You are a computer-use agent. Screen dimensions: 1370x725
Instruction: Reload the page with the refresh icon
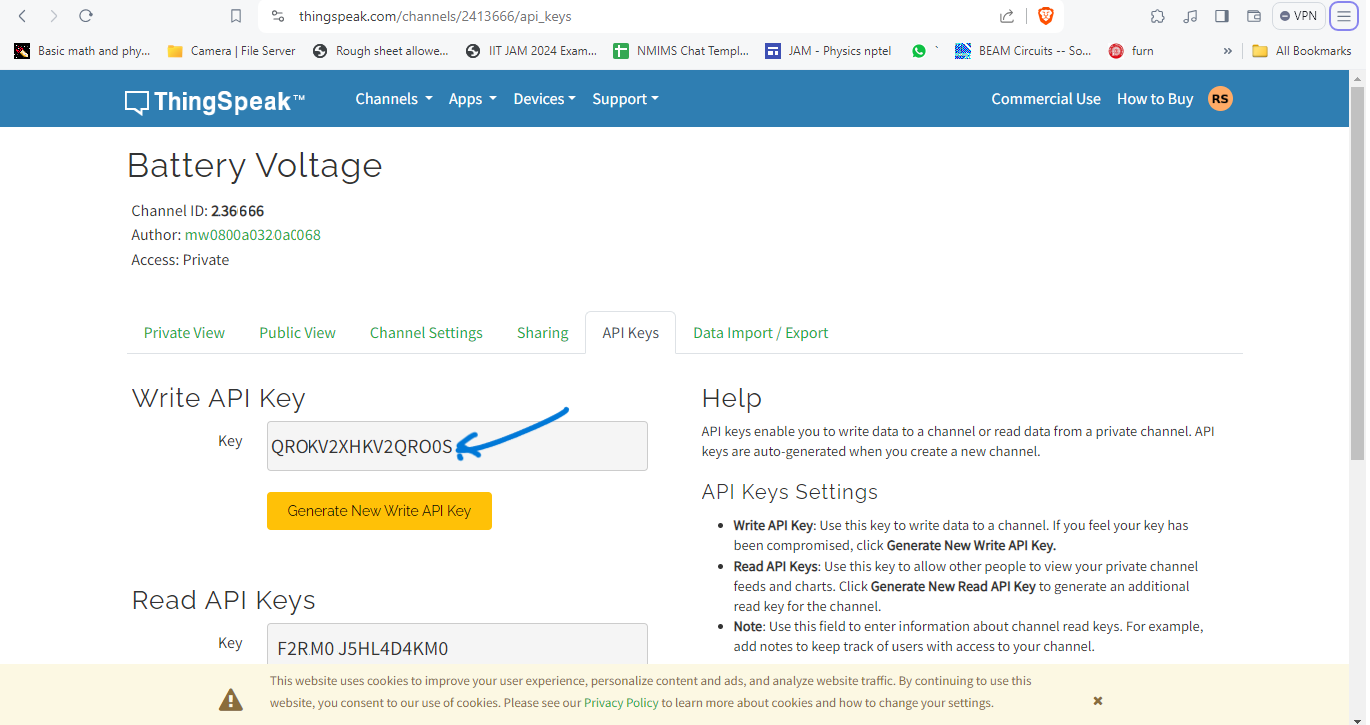coord(86,16)
